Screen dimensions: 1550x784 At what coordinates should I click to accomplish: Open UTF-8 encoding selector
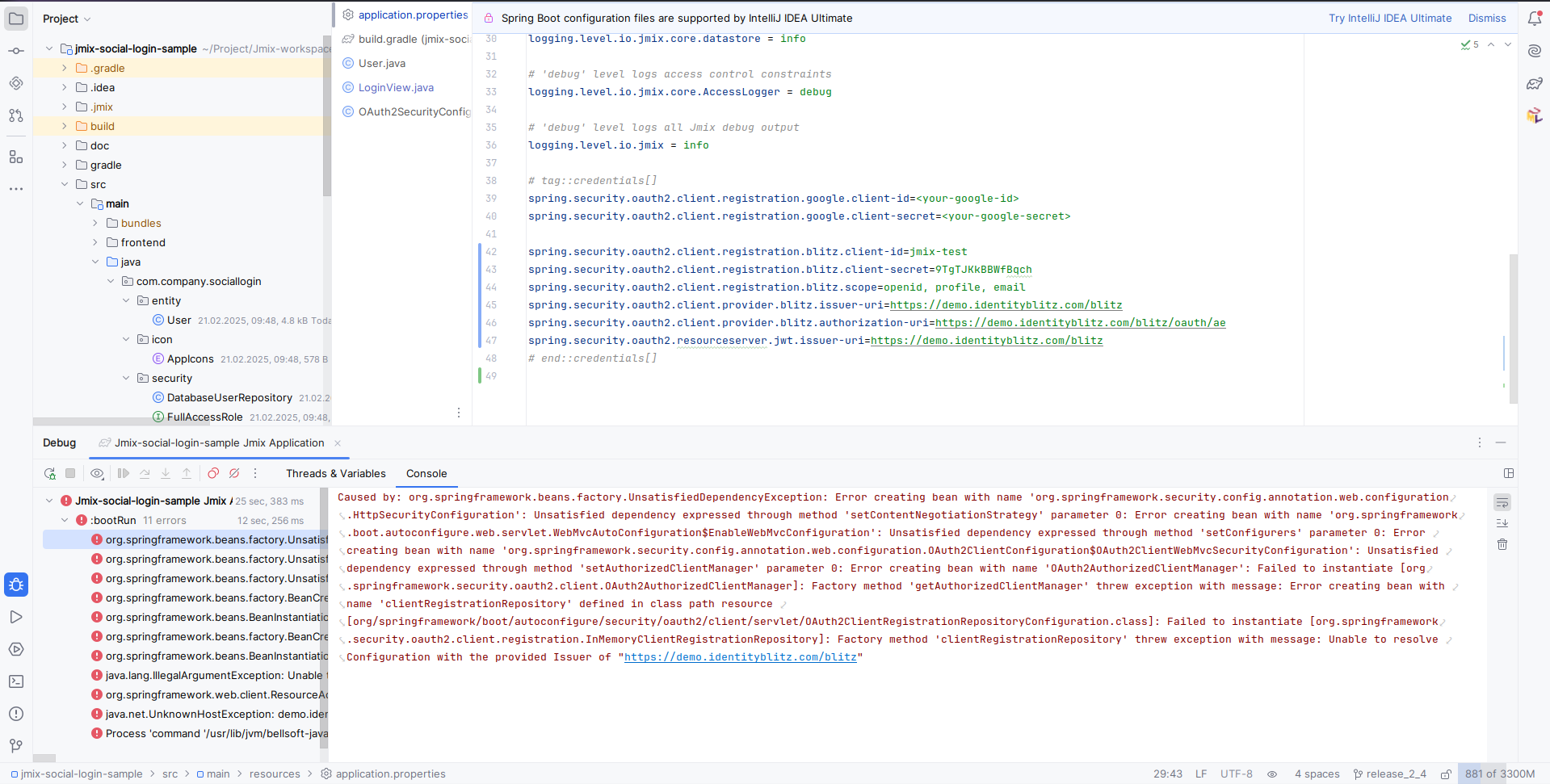pyautogui.click(x=1237, y=774)
